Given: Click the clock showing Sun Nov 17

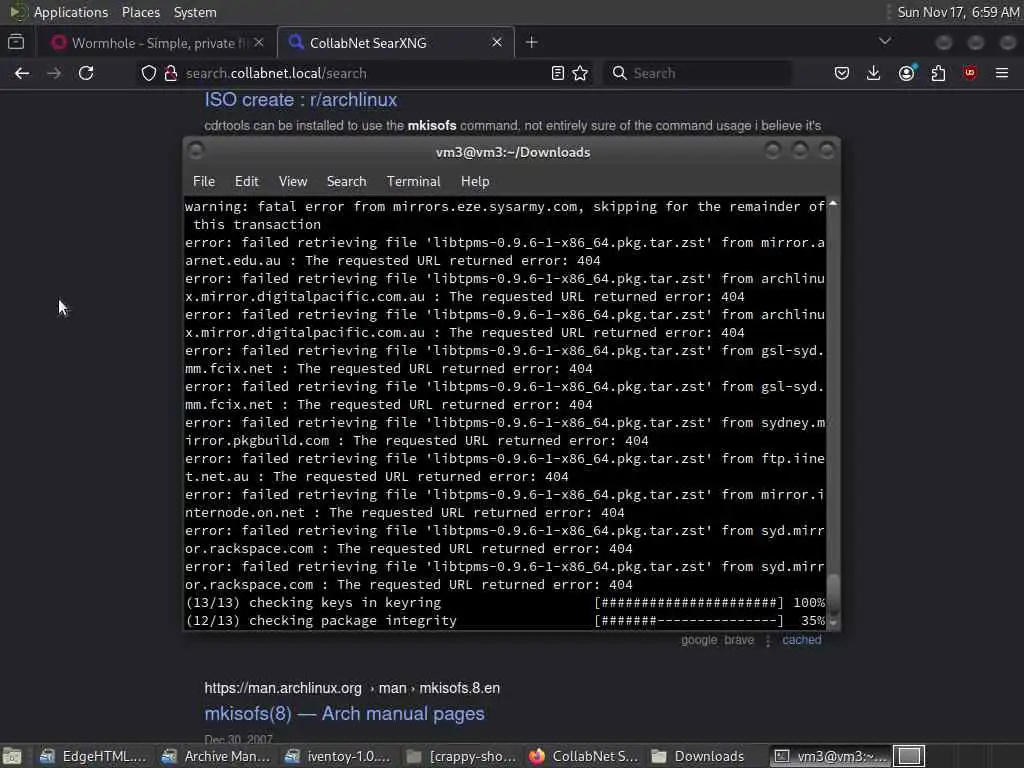Looking at the screenshot, I should pos(958,12).
